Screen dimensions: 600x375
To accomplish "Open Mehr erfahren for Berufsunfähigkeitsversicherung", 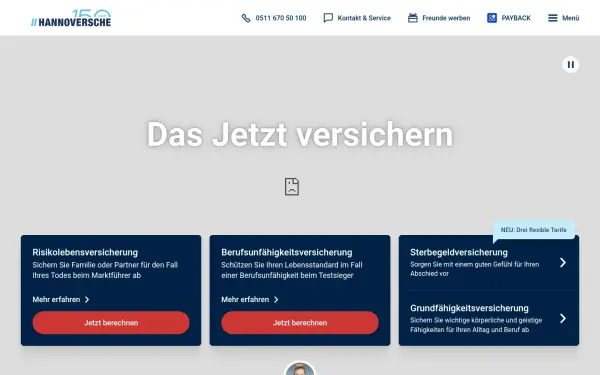I will pyautogui.click(x=245, y=300).
